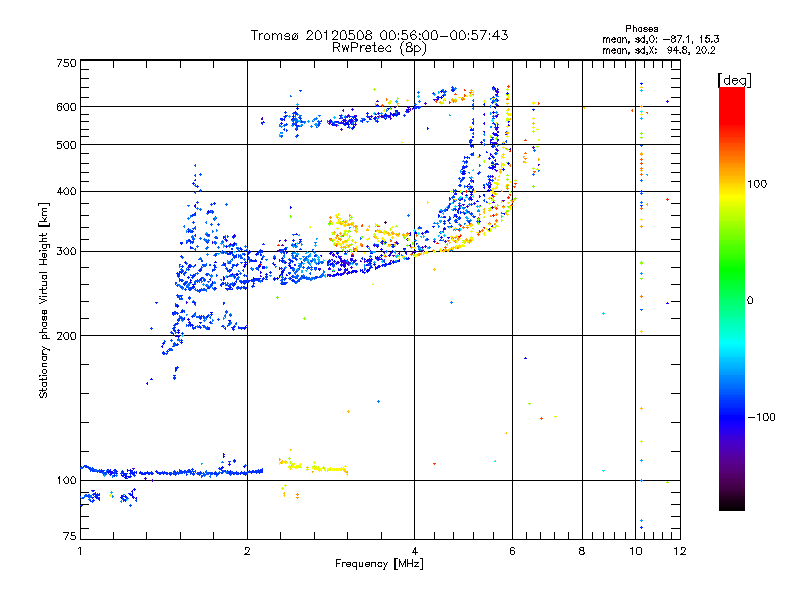Click the '6' x-axis tick label

512,551
